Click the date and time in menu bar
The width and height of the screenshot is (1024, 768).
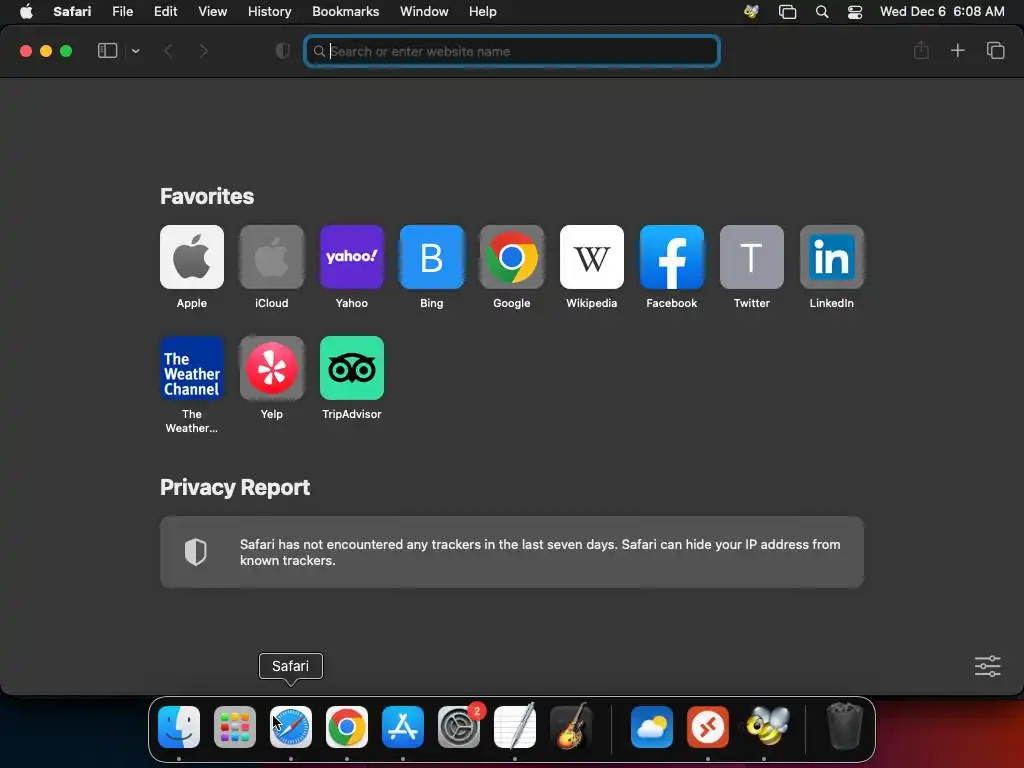tap(942, 11)
